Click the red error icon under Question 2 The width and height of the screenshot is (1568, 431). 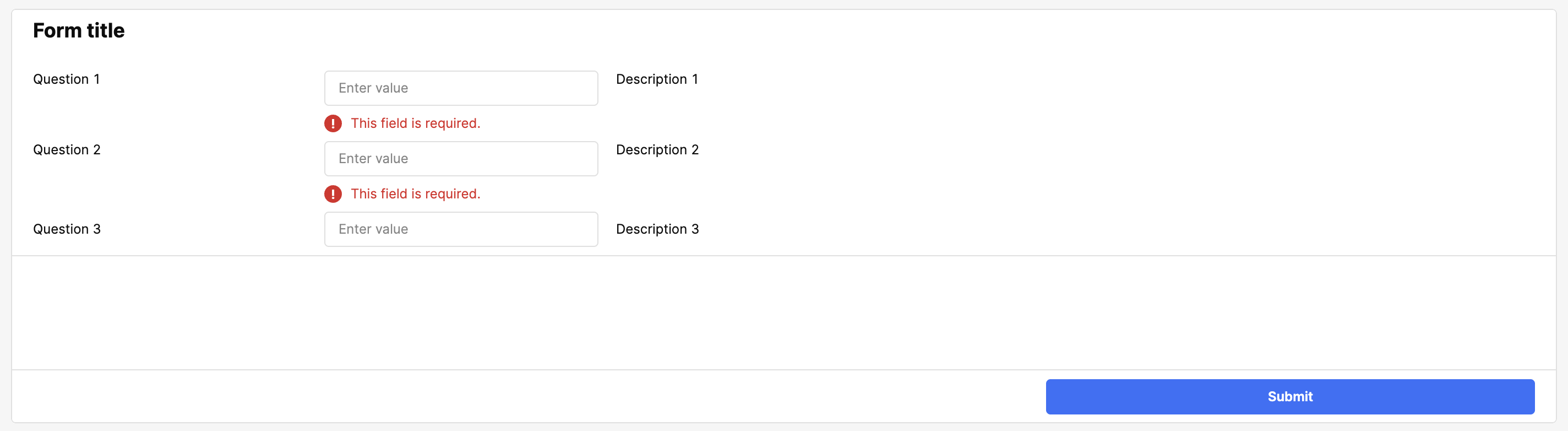pyautogui.click(x=333, y=194)
